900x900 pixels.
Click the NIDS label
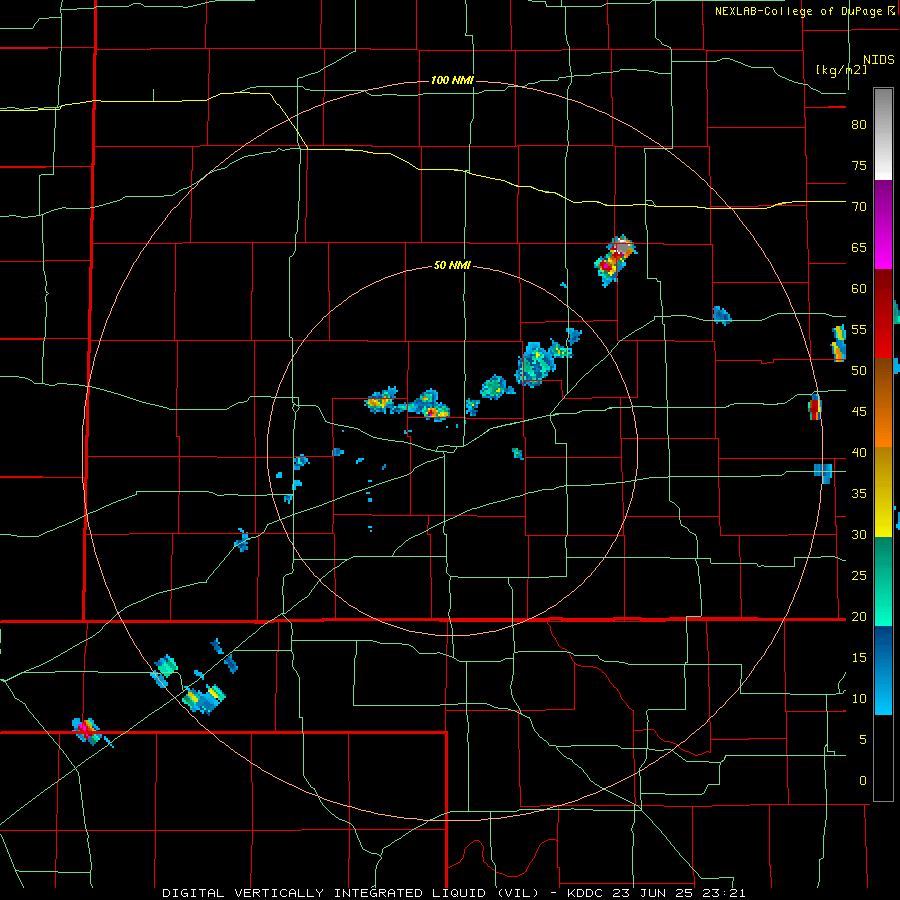(879, 60)
